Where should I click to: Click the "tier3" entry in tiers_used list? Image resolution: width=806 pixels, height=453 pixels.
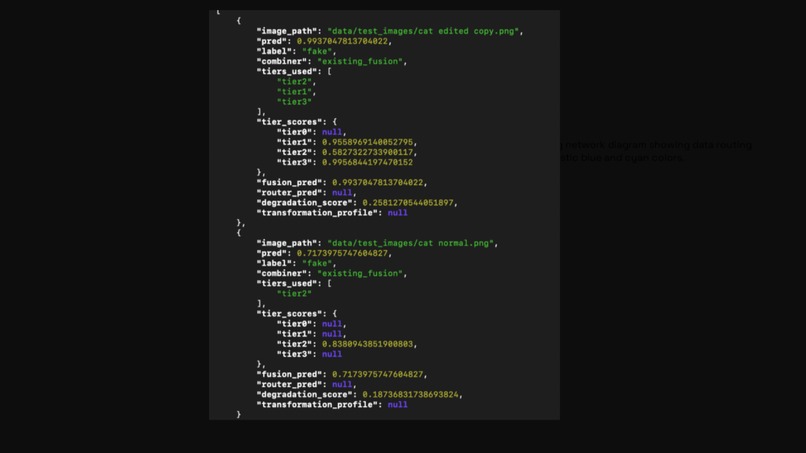(294, 102)
